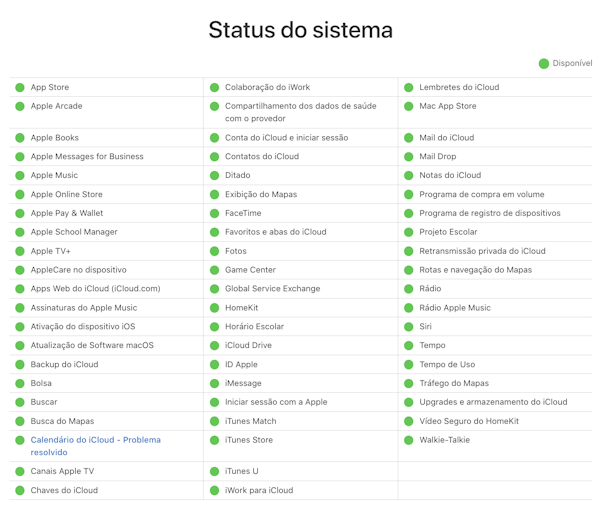Click the status dot beside Game Center
Viewport: 608px width, 511px height.
214,270
